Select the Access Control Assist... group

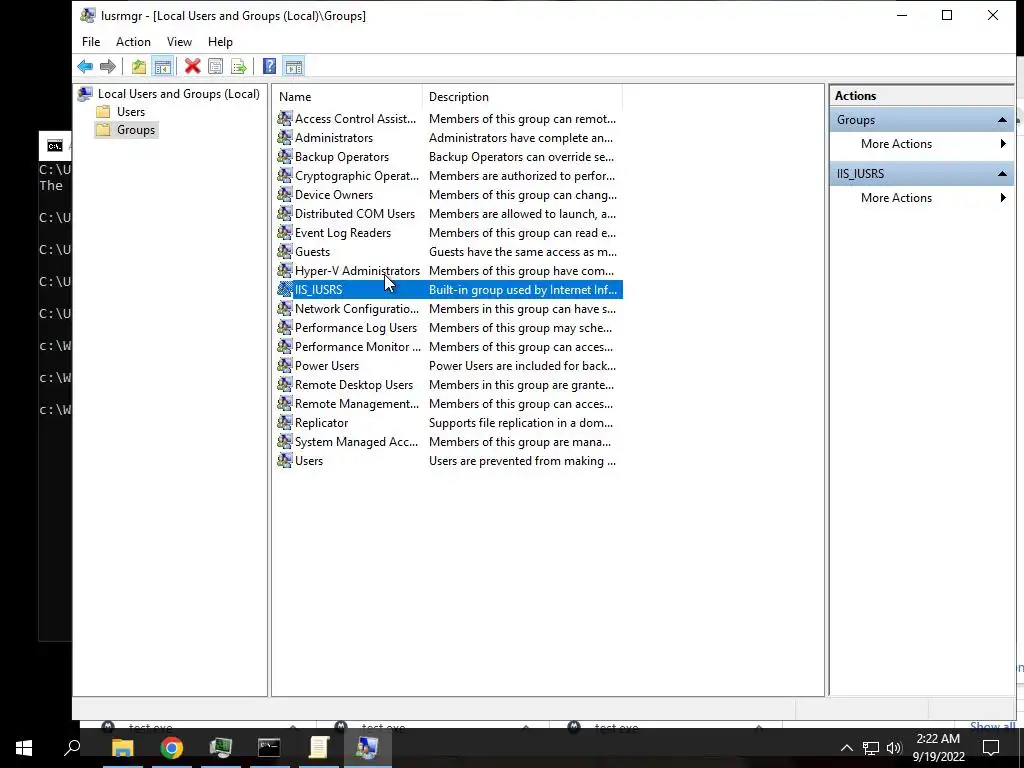pyautogui.click(x=355, y=118)
